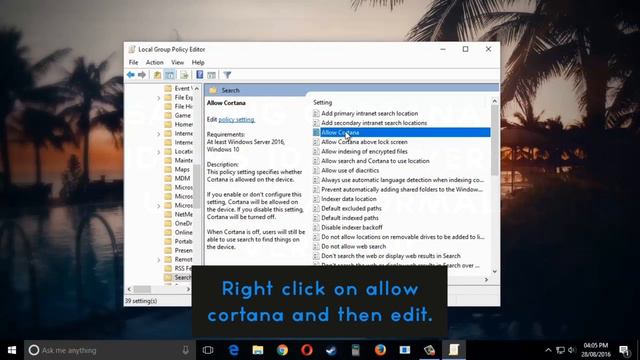Select Don't search the web or display web results in Search
This screenshot has width=640, height=360.
click(391, 256)
